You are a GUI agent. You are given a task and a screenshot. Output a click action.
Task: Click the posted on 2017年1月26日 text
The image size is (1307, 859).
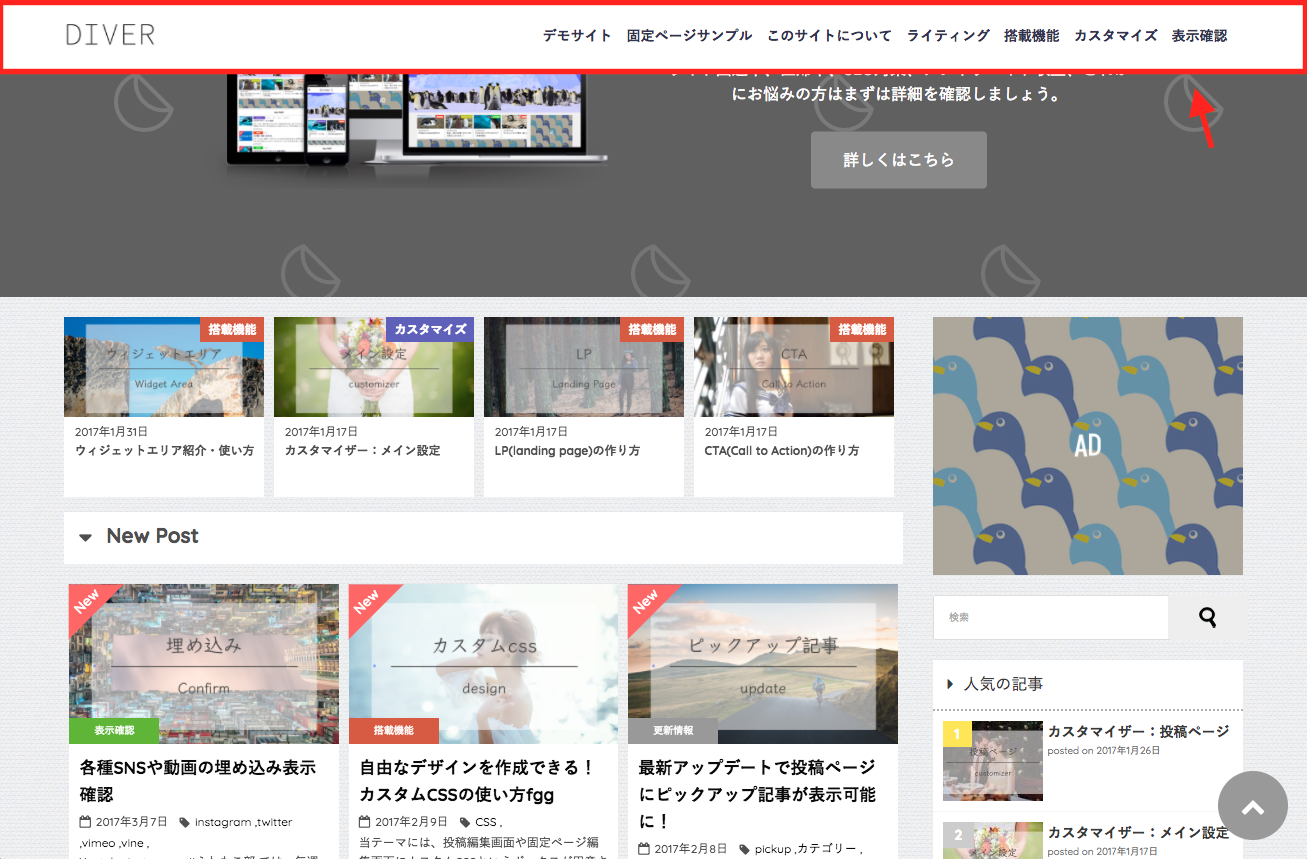[x=1102, y=750]
